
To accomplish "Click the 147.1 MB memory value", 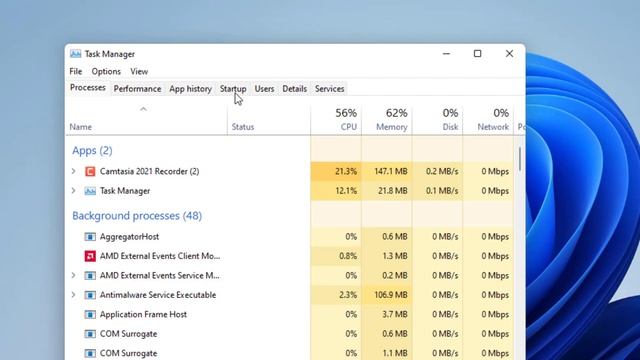I will click(391, 171).
